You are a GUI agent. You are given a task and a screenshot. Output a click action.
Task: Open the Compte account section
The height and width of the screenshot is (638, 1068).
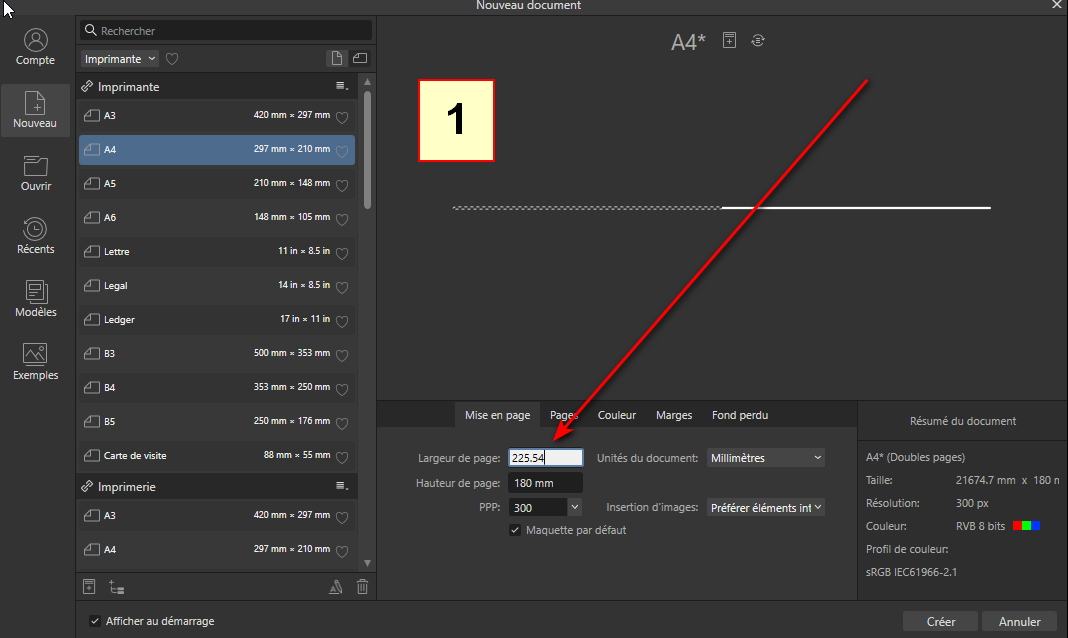[x=35, y=46]
